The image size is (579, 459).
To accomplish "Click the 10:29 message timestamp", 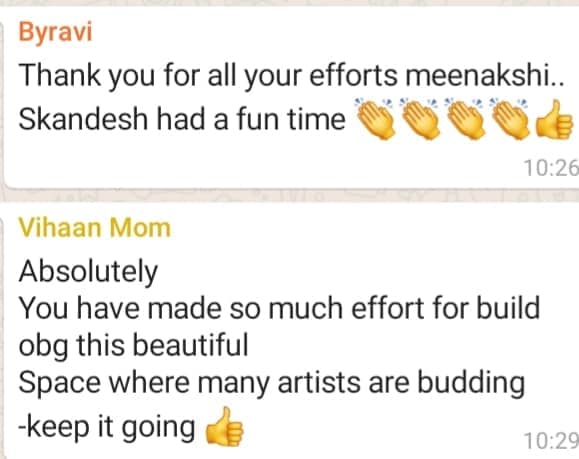I will tap(551, 441).
